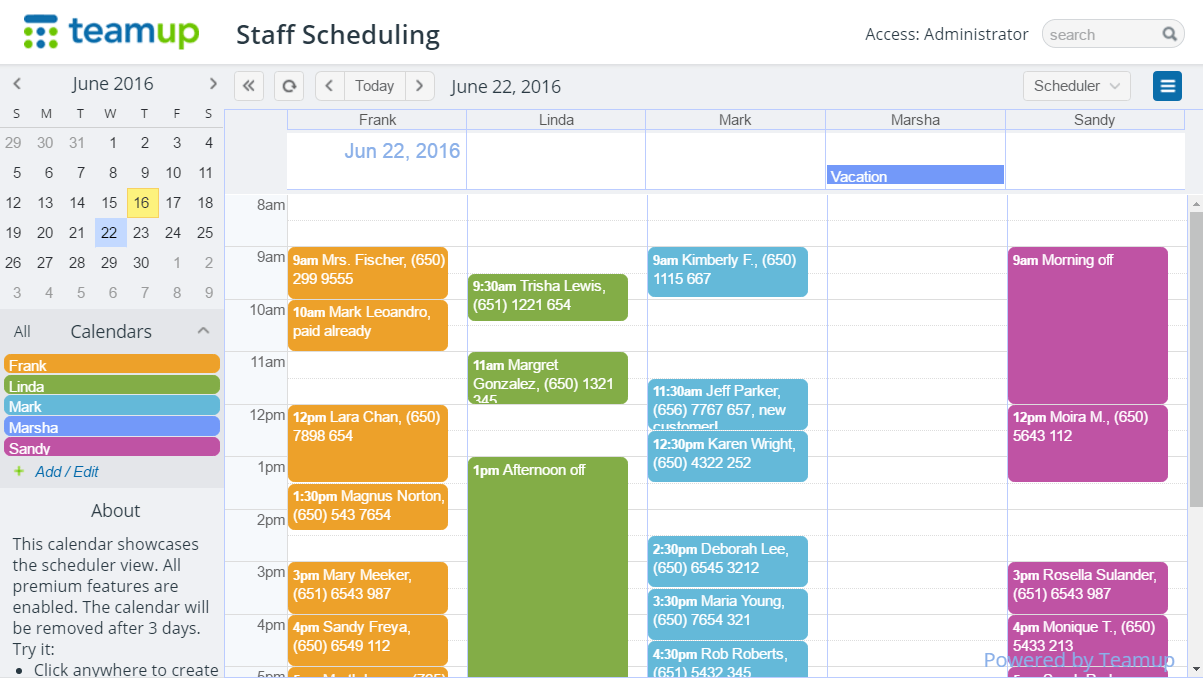Go to next day arrow in toolbar
Viewport: 1203px width, 678px height.
[x=420, y=86]
